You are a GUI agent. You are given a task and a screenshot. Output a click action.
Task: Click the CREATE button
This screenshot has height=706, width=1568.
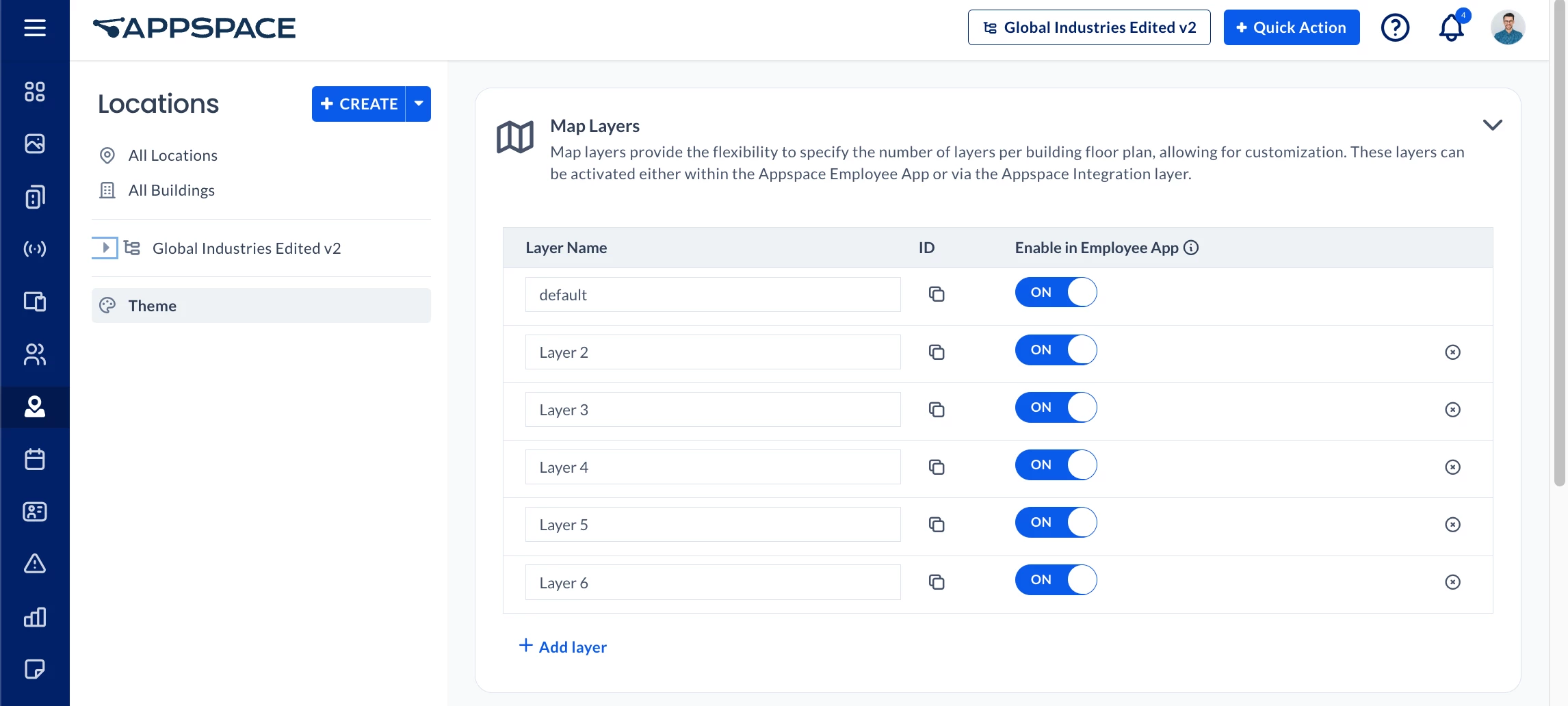click(359, 104)
